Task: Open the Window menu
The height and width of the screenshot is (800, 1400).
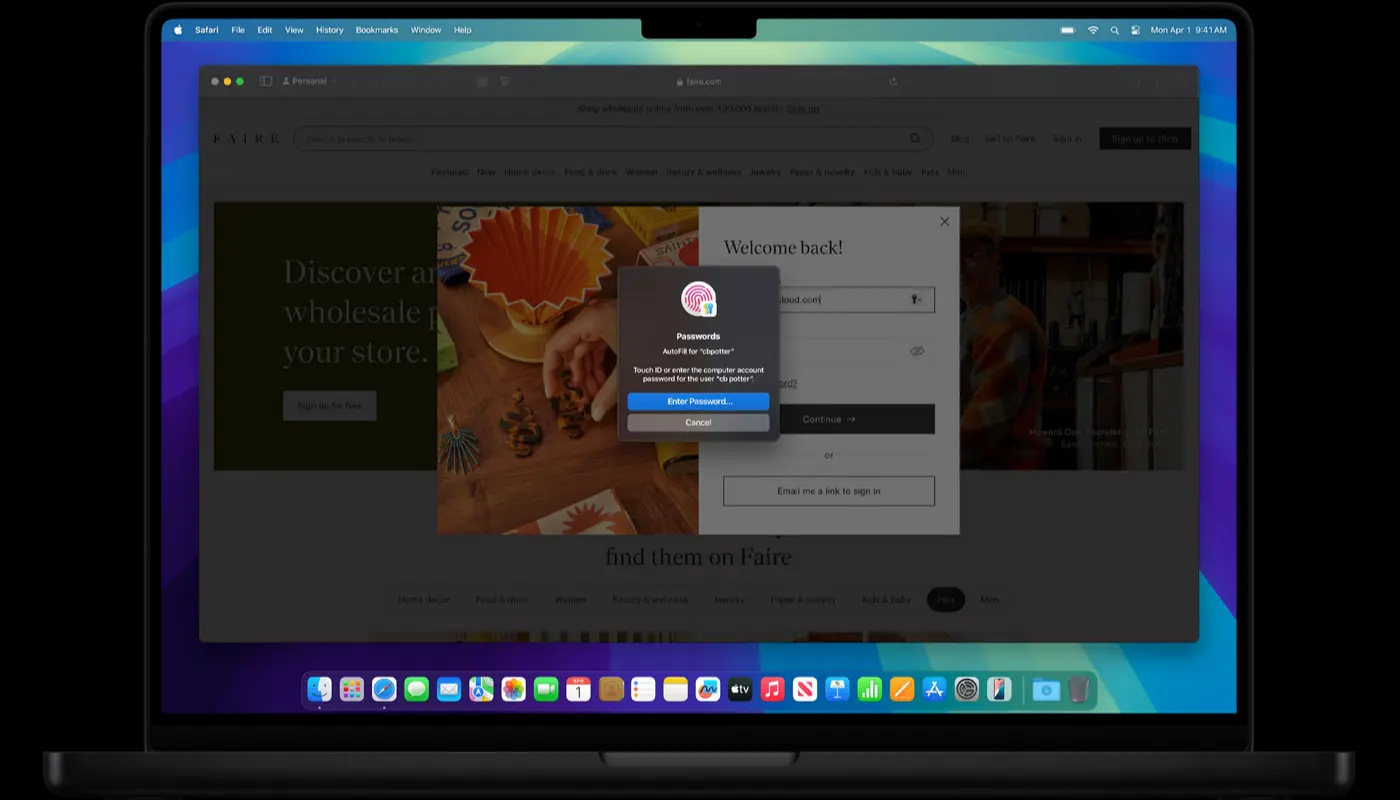Action: pyautogui.click(x=426, y=30)
